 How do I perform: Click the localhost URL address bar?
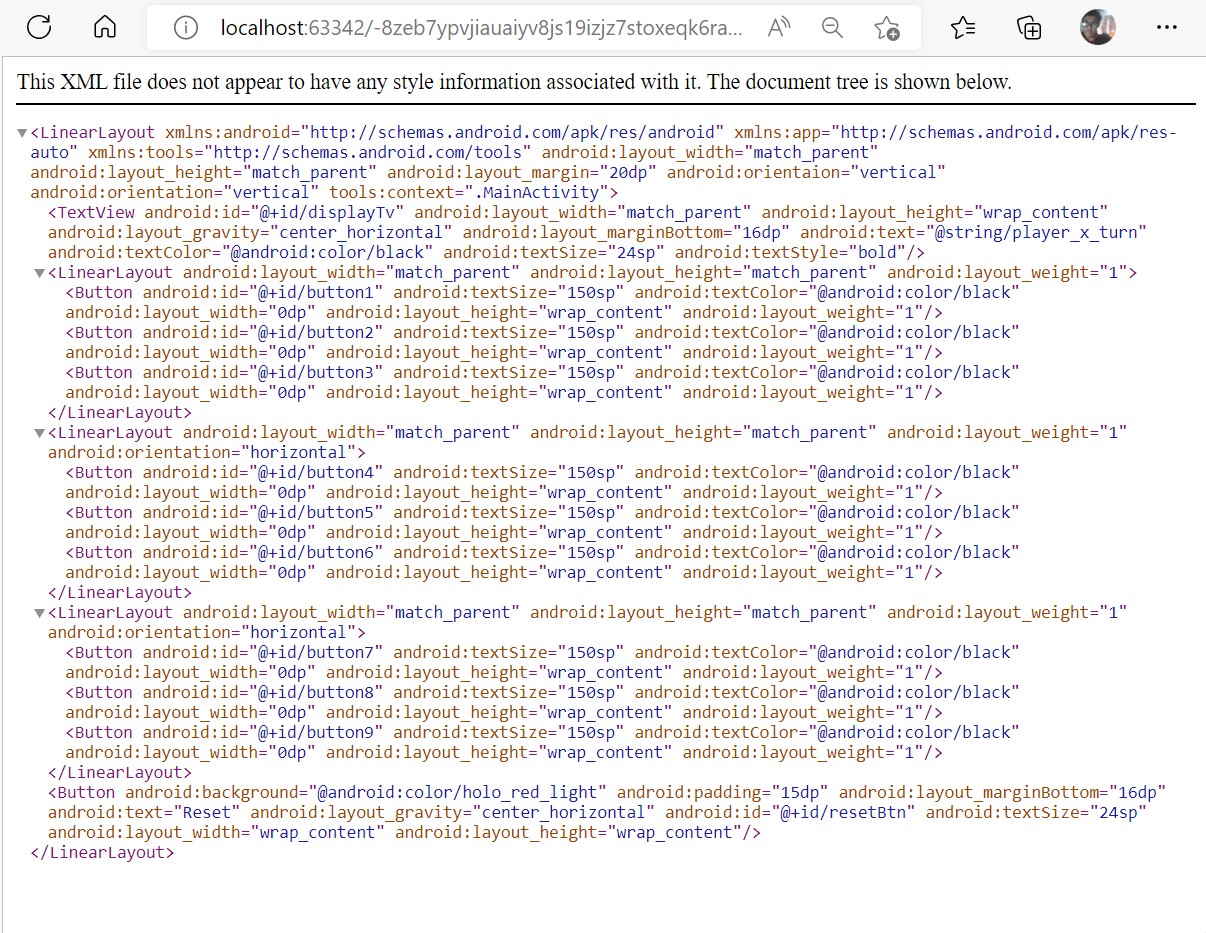tap(480, 28)
